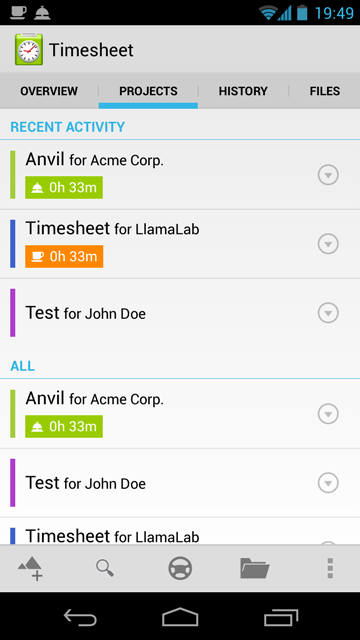Open search with the magnifier icon
Image resolution: width=360 pixels, height=640 pixels.
pos(105,568)
